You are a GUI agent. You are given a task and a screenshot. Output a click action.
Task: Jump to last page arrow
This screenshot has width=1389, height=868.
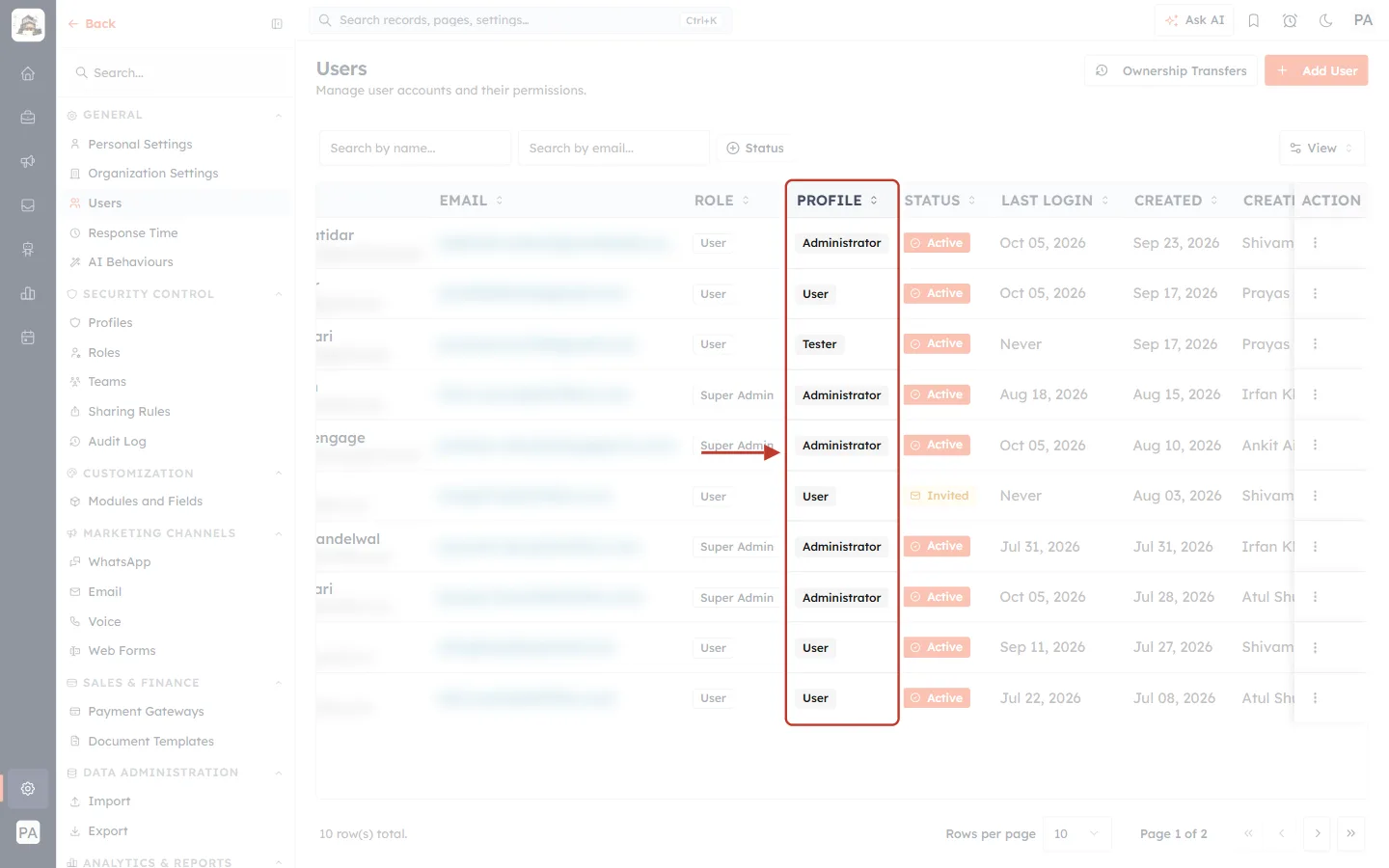pyautogui.click(x=1351, y=833)
